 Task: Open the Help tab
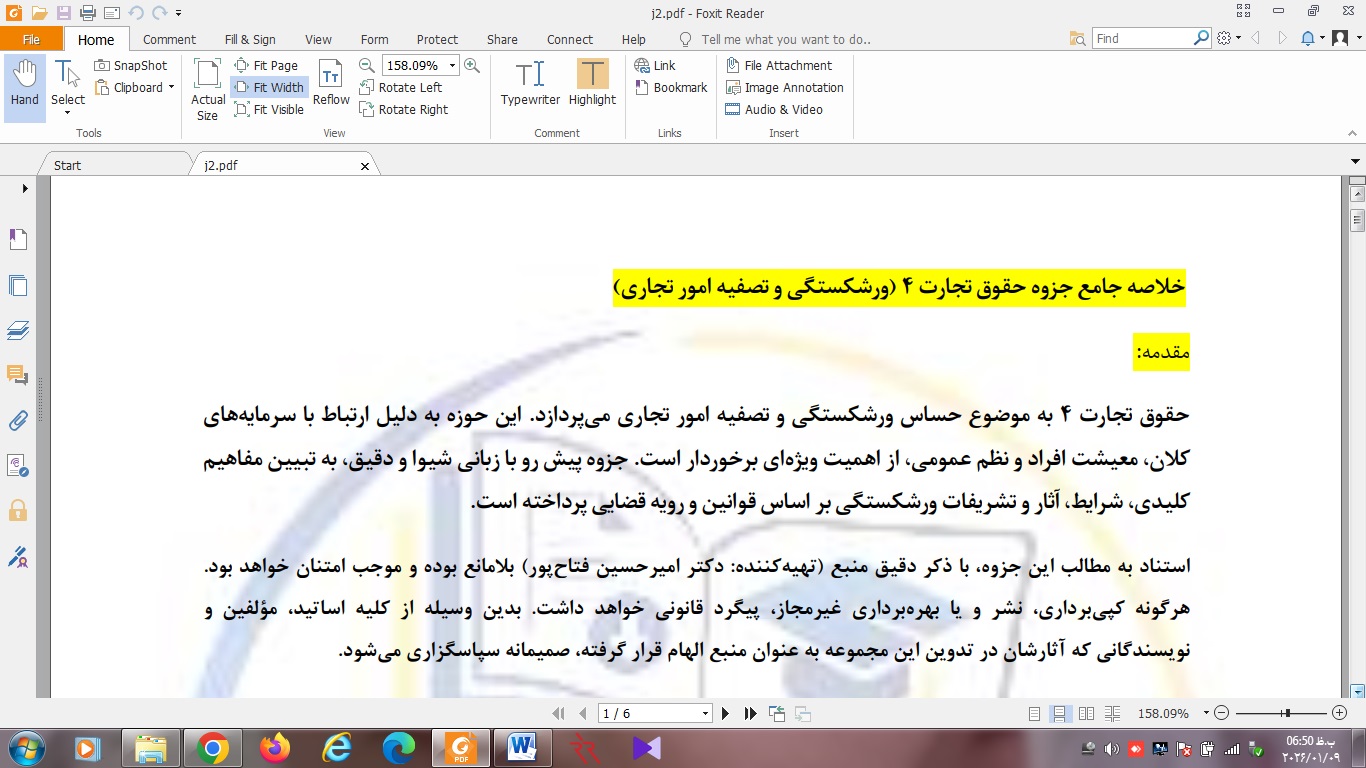[633, 39]
